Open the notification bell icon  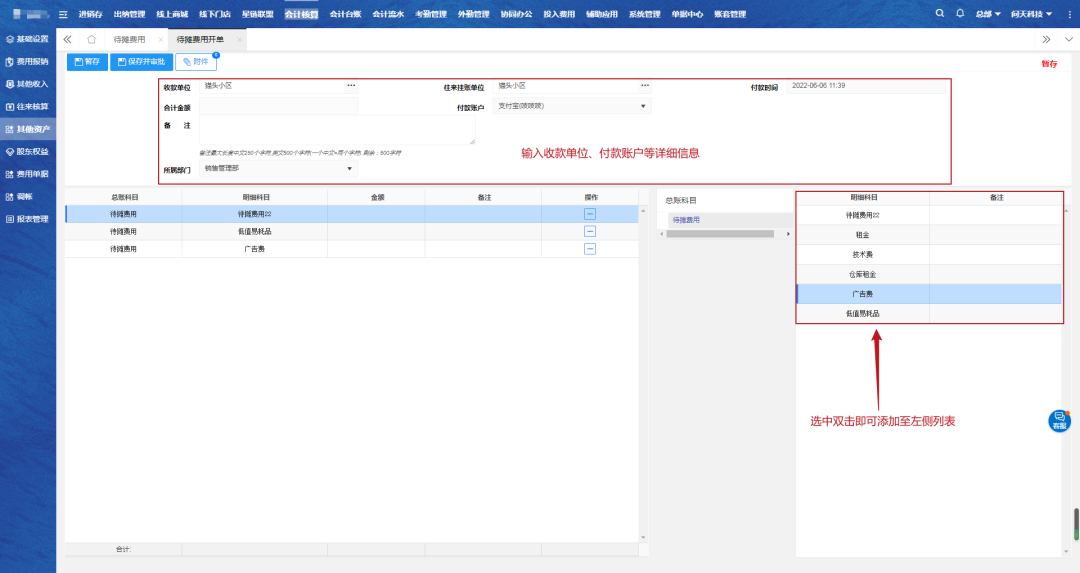pyautogui.click(x=960, y=14)
